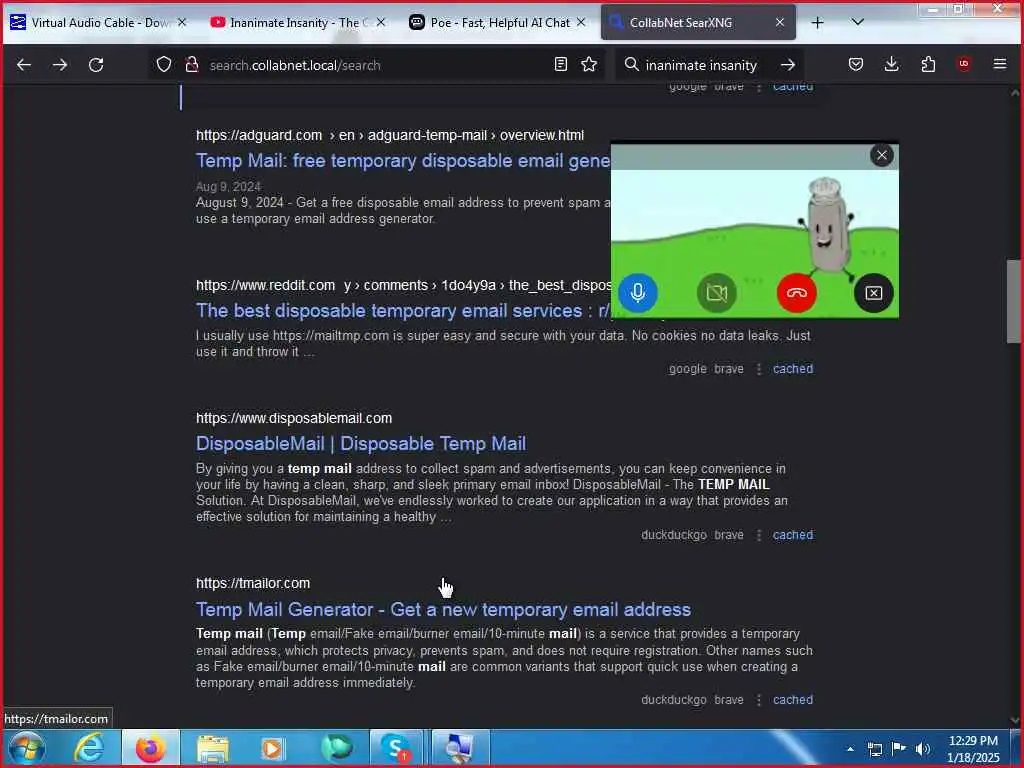Click https://www.disposablemail.com URL text
Viewport: 1024px width, 768px height.
coord(294,418)
